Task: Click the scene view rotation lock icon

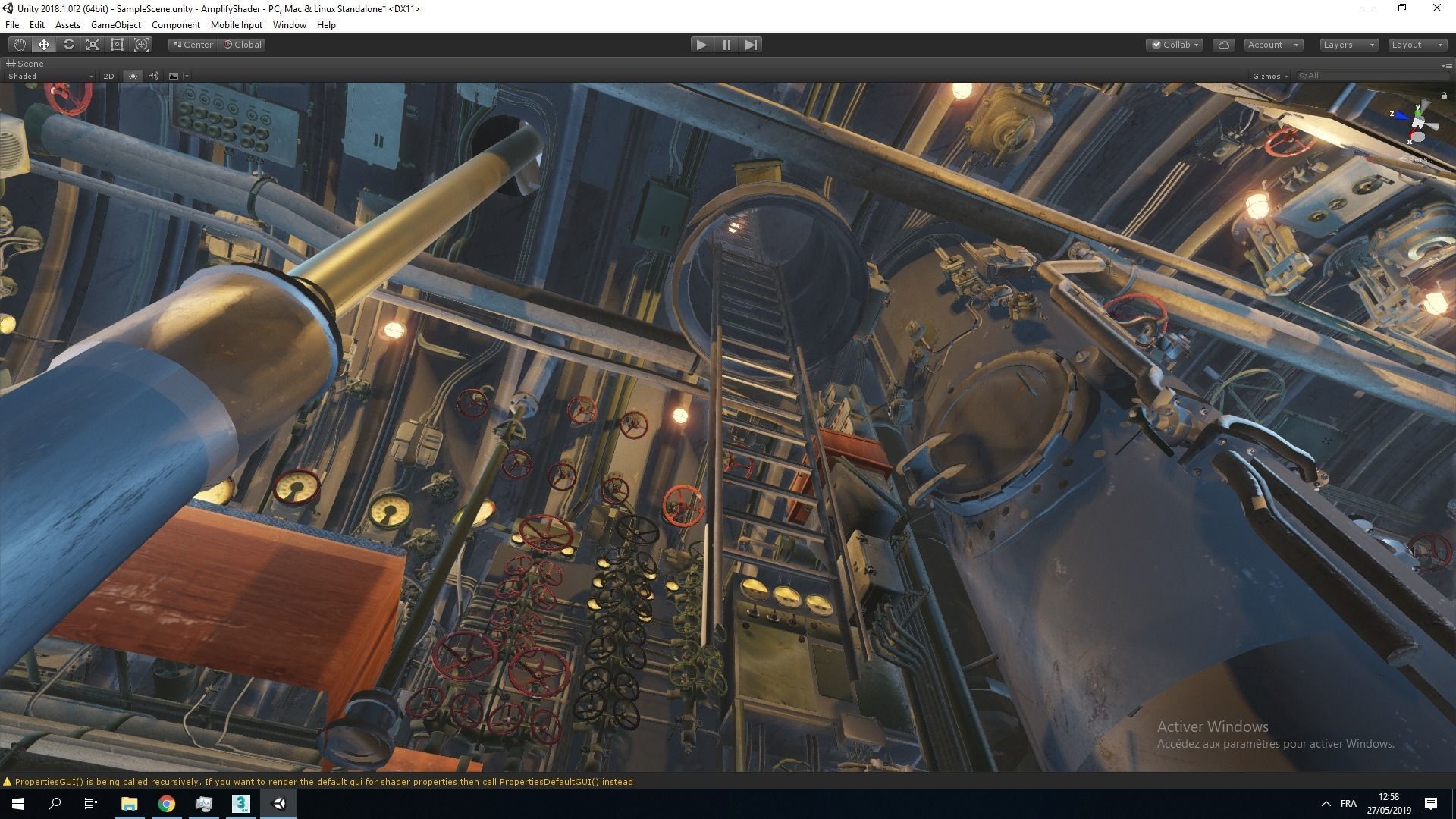Action: tap(1444, 95)
